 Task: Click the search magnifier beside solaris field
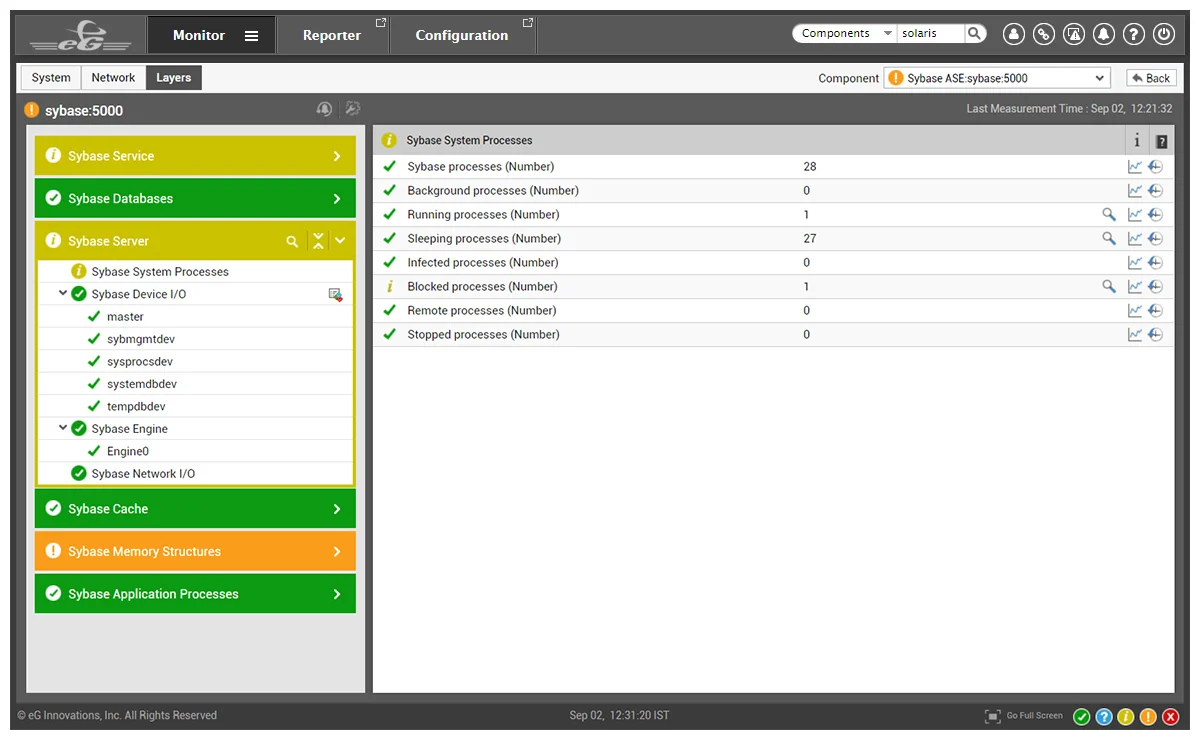pos(974,33)
